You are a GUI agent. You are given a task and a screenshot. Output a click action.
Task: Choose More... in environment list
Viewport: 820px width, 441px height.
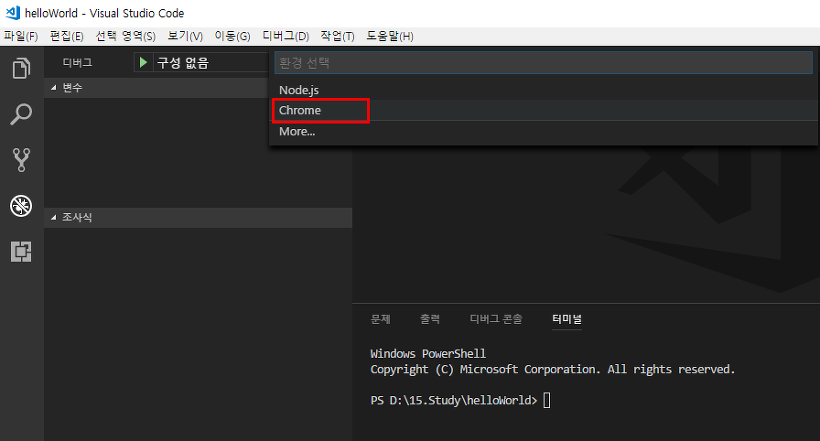pos(544,131)
